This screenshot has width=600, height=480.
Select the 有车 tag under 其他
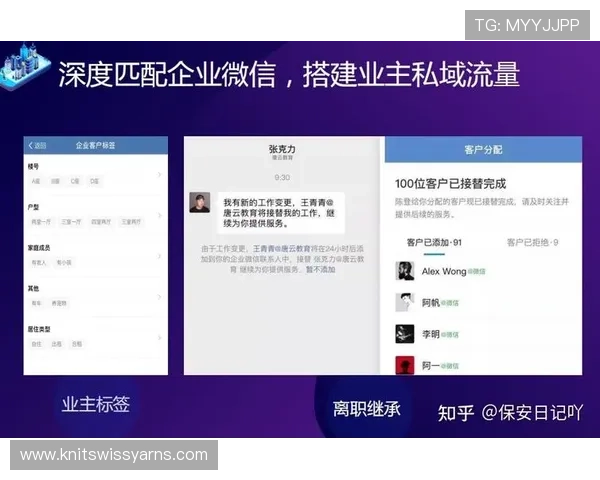point(36,303)
